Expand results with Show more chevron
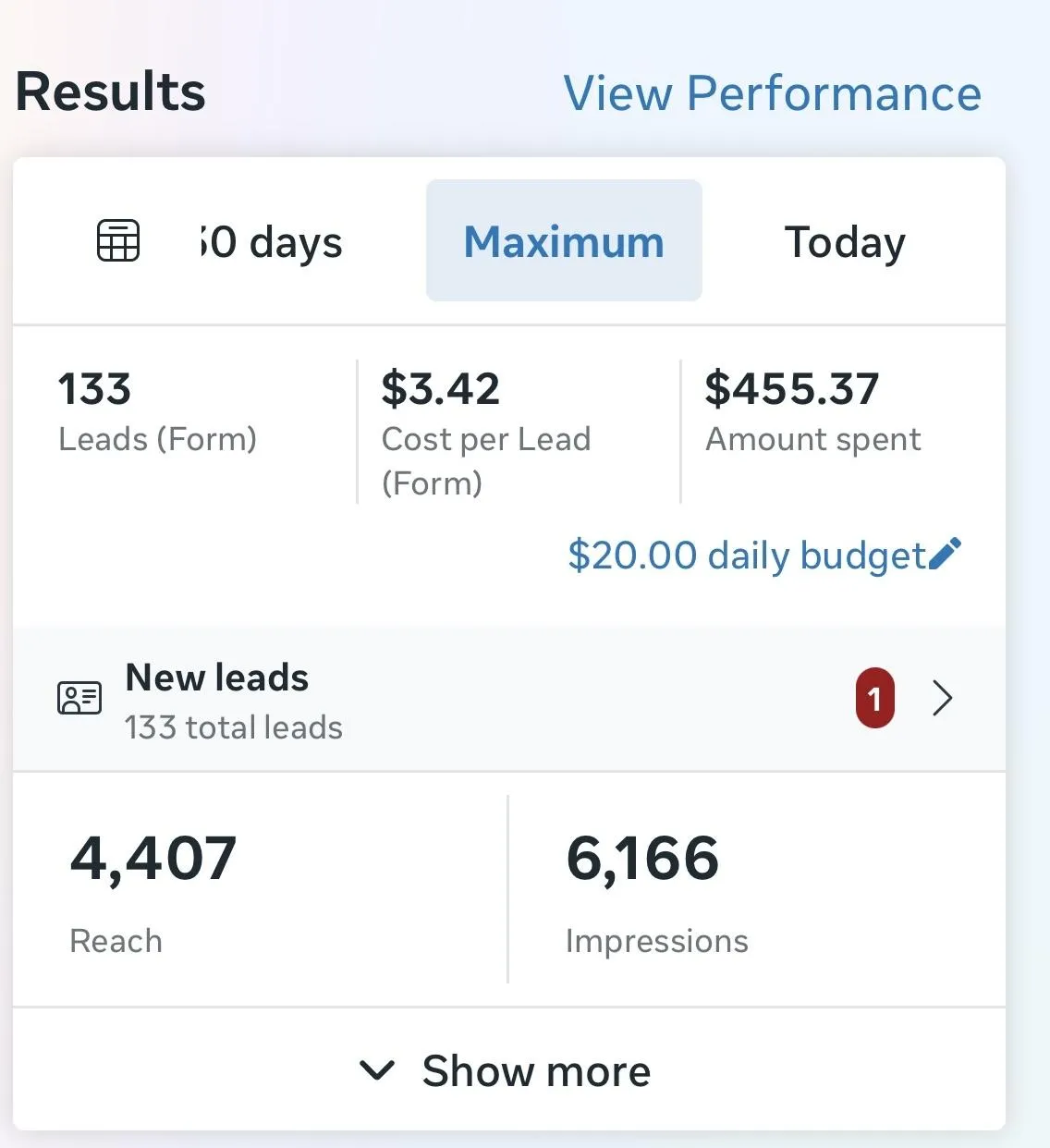The image size is (1050, 1148). [x=377, y=1070]
